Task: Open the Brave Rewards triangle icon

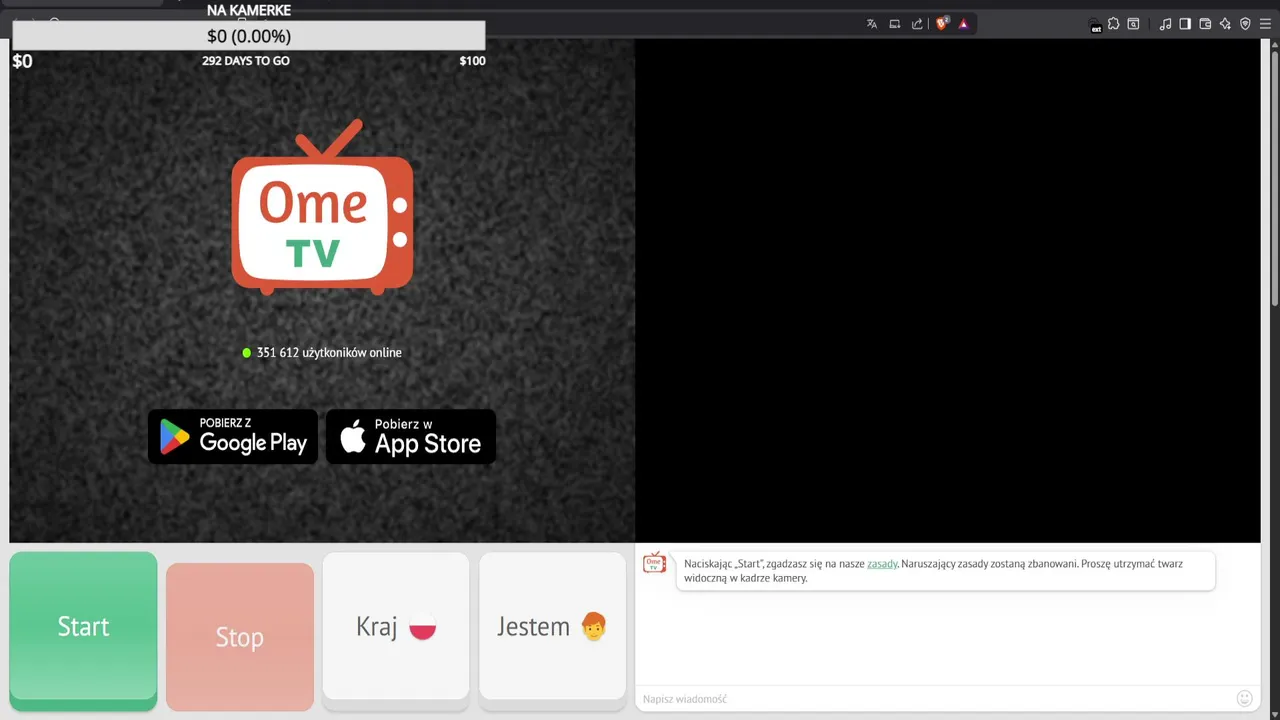Action: click(x=964, y=24)
